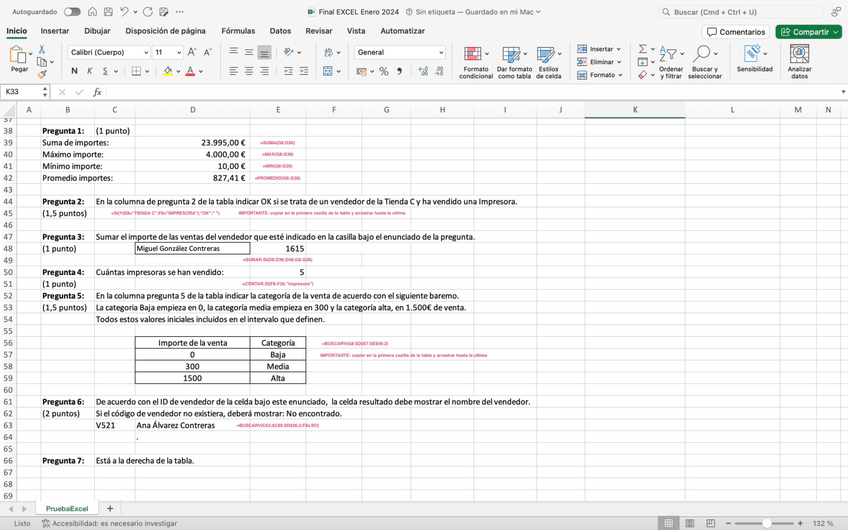Switch to the Insertar ribbon tab

[x=55, y=31]
